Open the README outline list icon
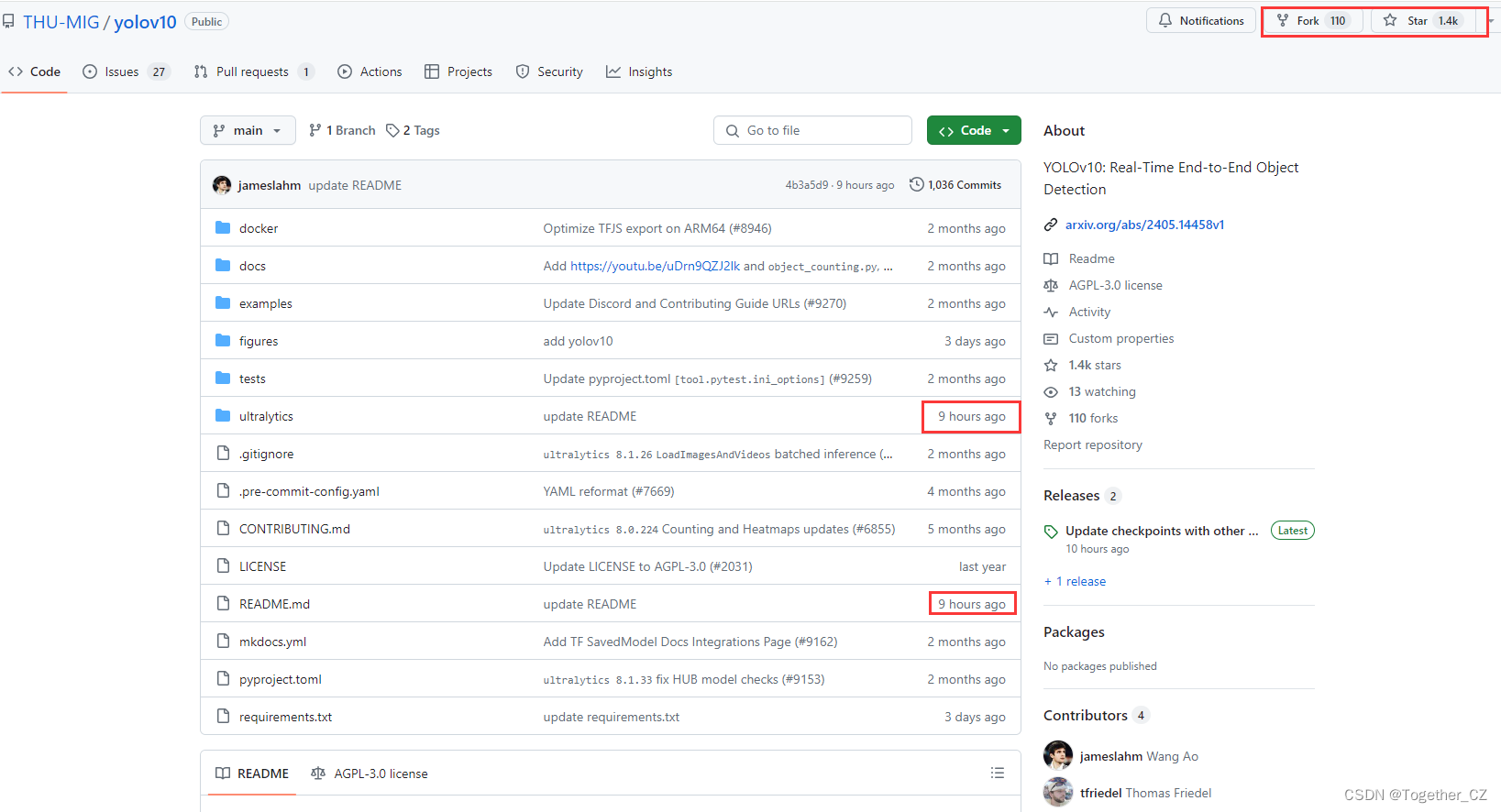1501x812 pixels. point(998,773)
